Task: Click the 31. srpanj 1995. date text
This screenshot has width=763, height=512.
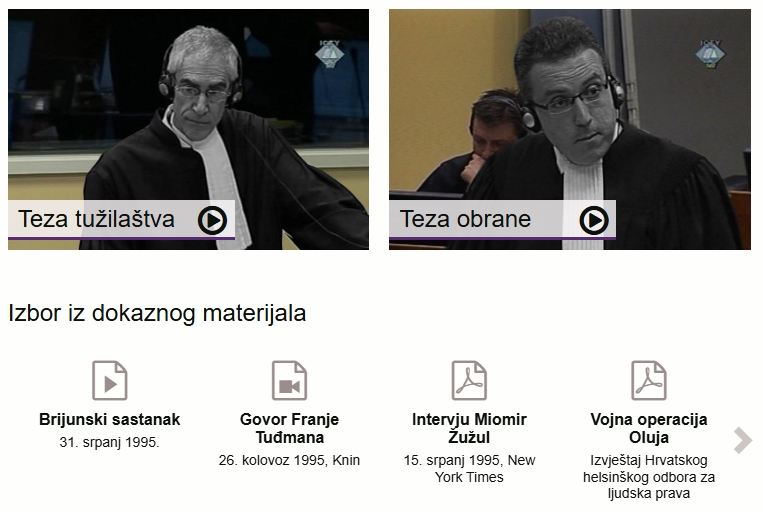Action: point(109,442)
